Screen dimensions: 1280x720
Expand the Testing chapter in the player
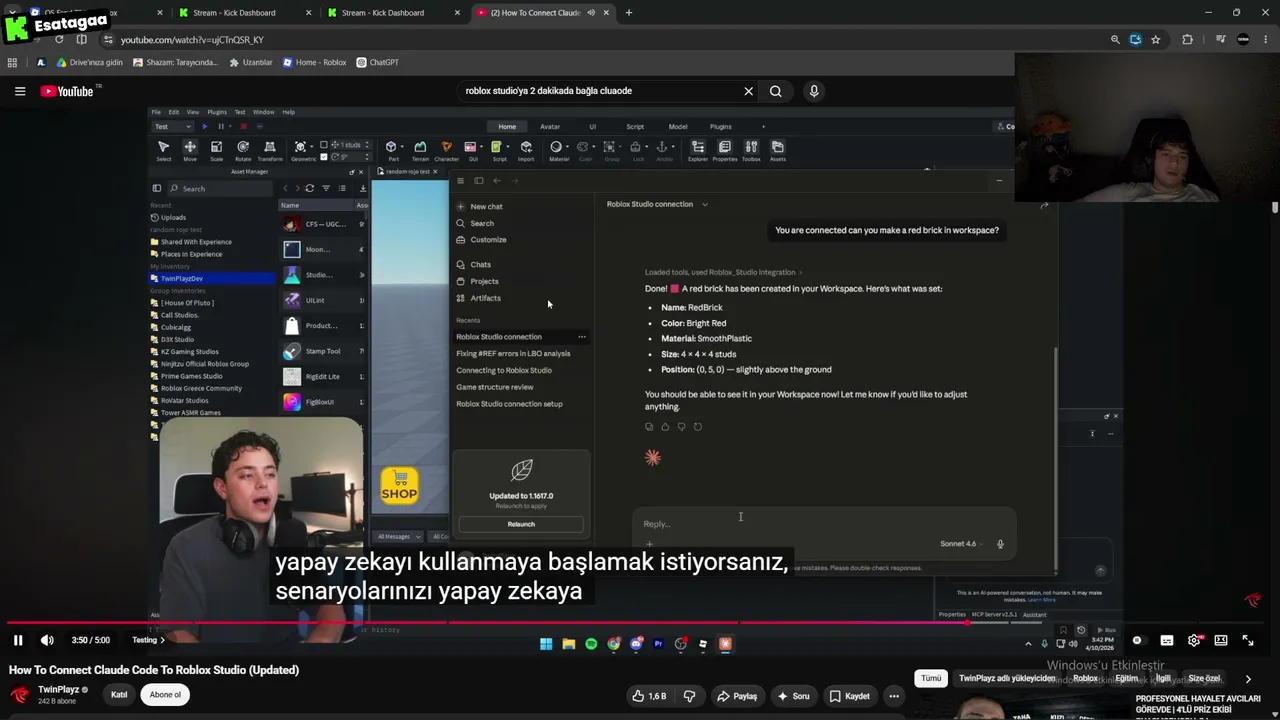148,640
